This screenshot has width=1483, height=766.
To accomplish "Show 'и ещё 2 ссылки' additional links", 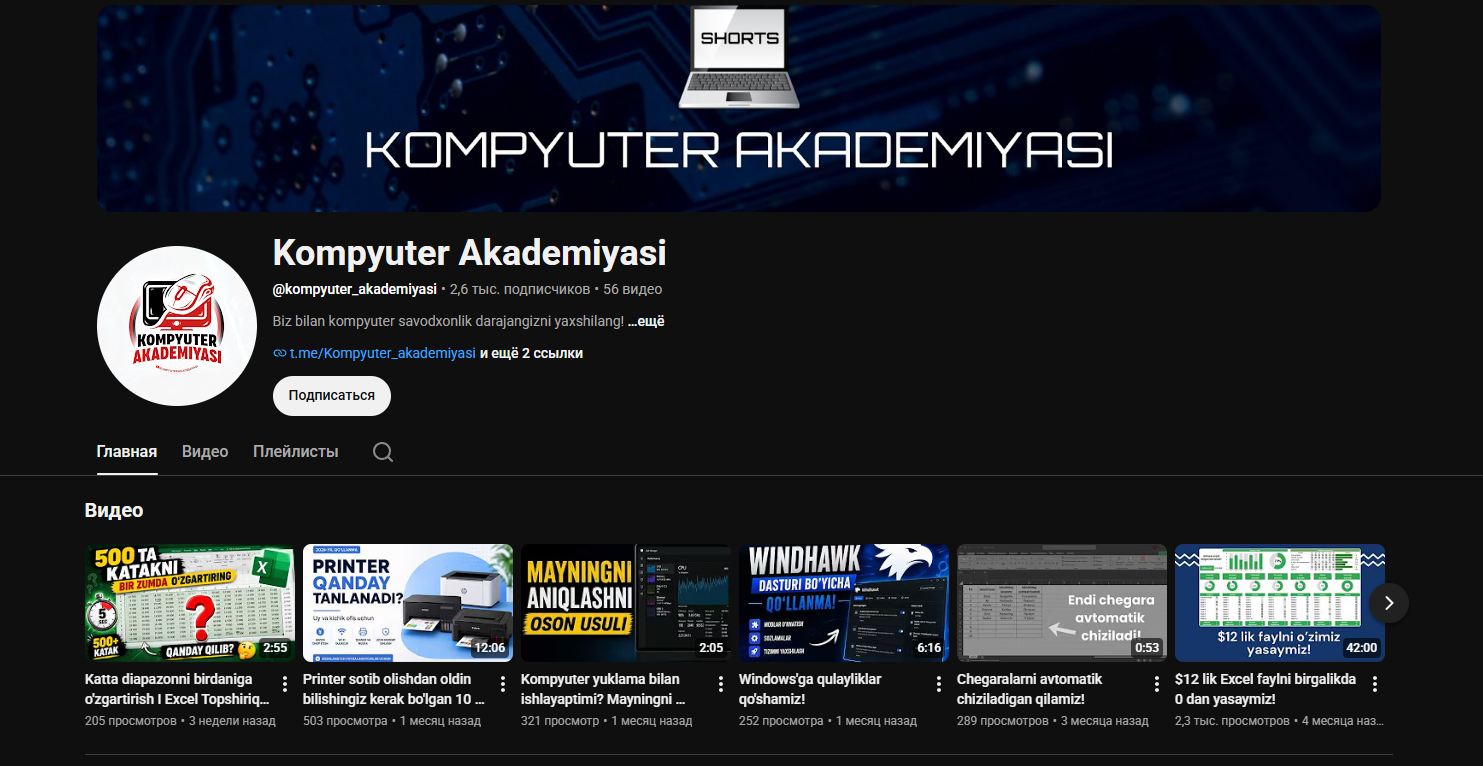I will point(531,353).
